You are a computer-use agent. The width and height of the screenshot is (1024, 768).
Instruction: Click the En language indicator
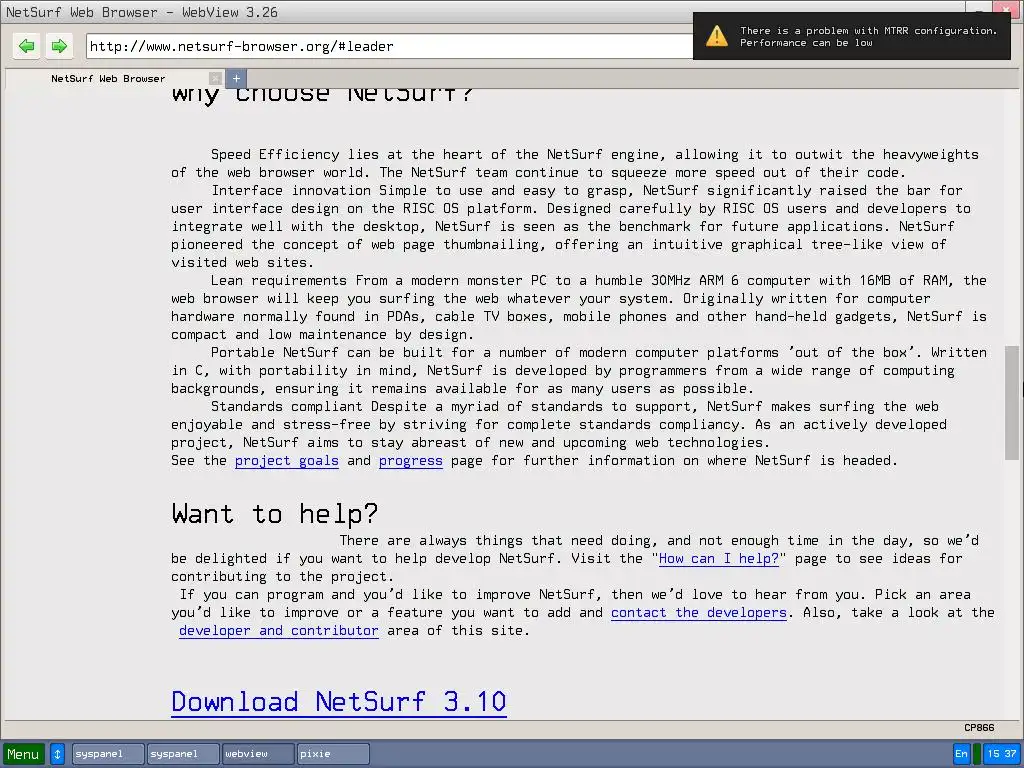961,754
